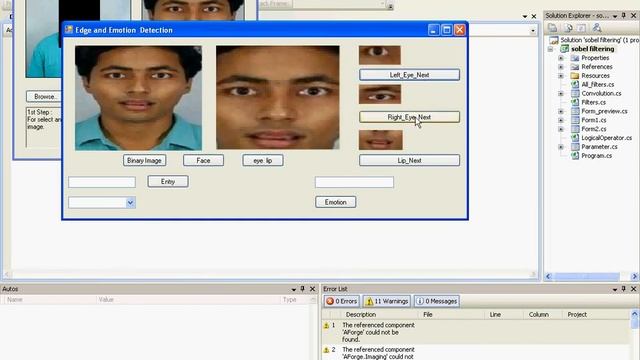Image resolution: width=640 pixels, height=360 pixels.
Task: Open Form2.cs in Solution Explorer
Action: click(593, 129)
